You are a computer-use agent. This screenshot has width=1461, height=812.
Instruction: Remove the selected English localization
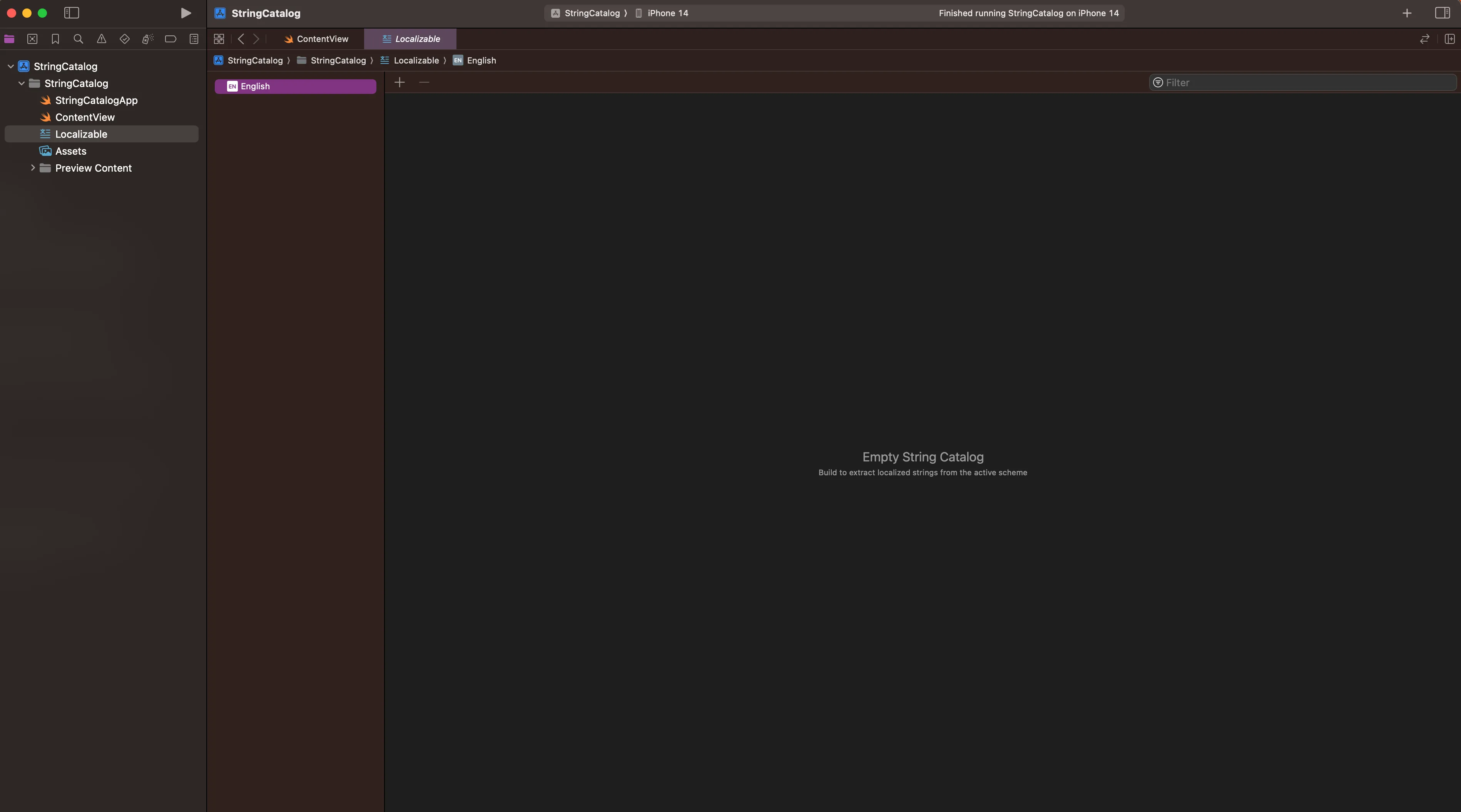pyautogui.click(x=424, y=82)
